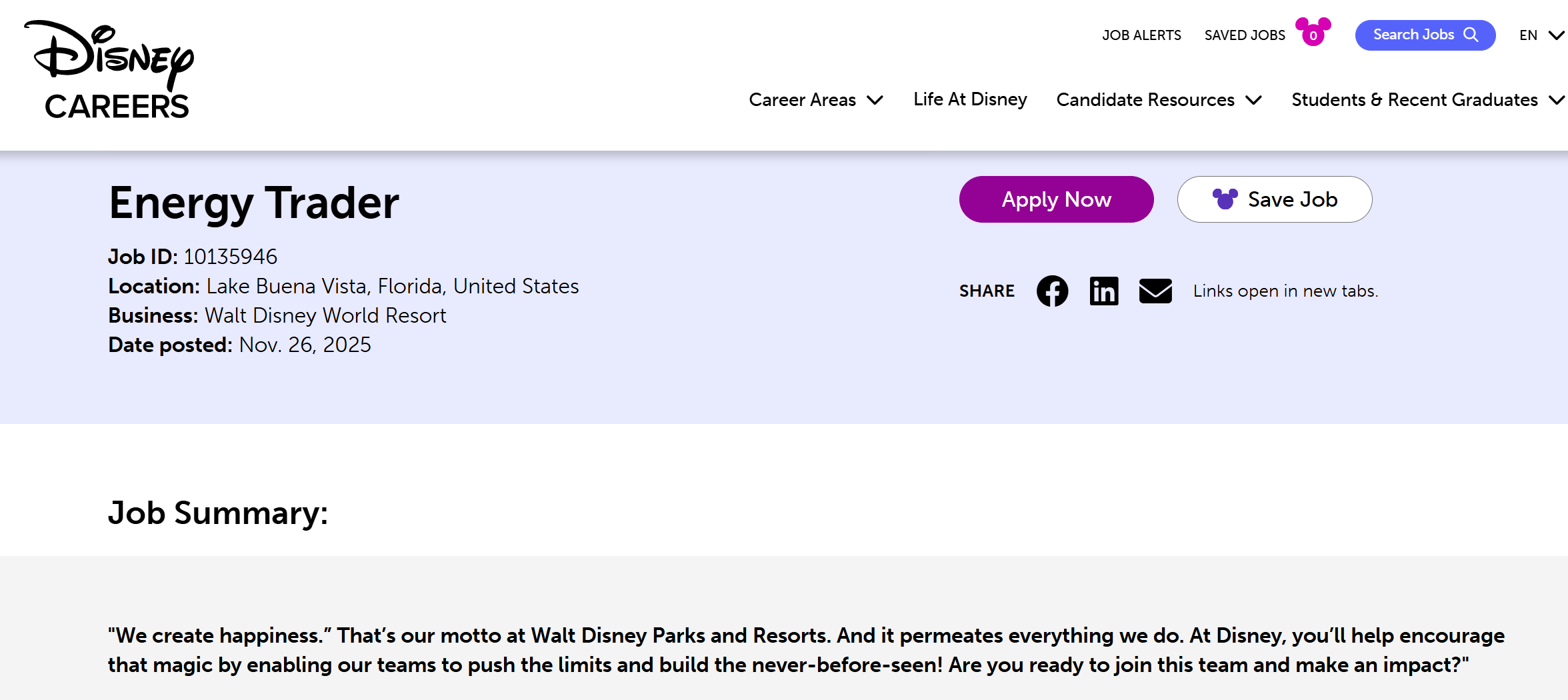Open the EN language dropdown
The height and width of the screenshot is (700, 1568).
tap(1541, 35)
